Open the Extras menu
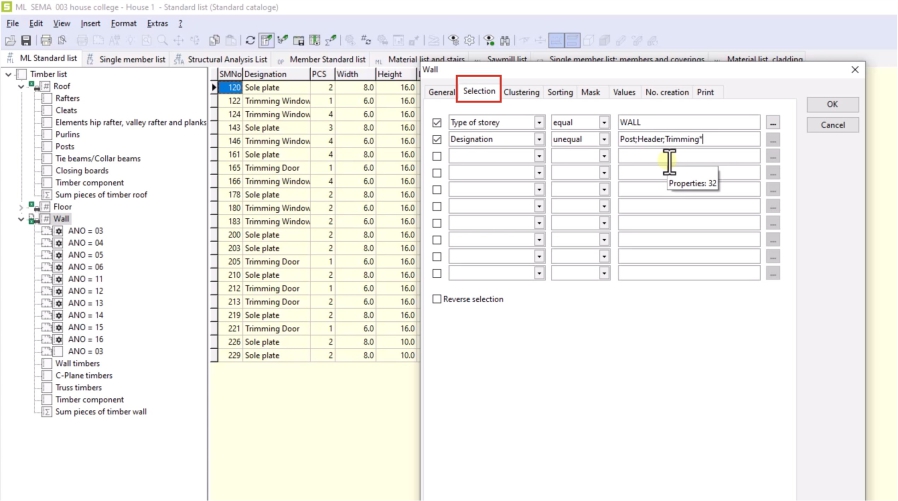The height and width of the screenshot is (501, 898). pos(157,23)
